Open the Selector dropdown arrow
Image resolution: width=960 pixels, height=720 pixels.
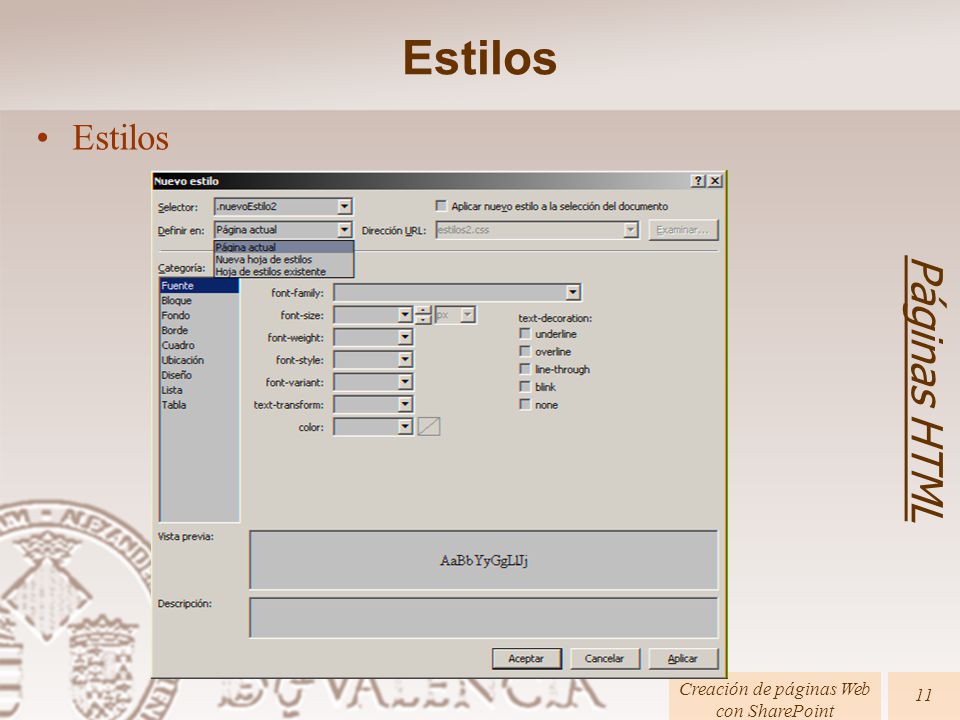tap(345, 206)
